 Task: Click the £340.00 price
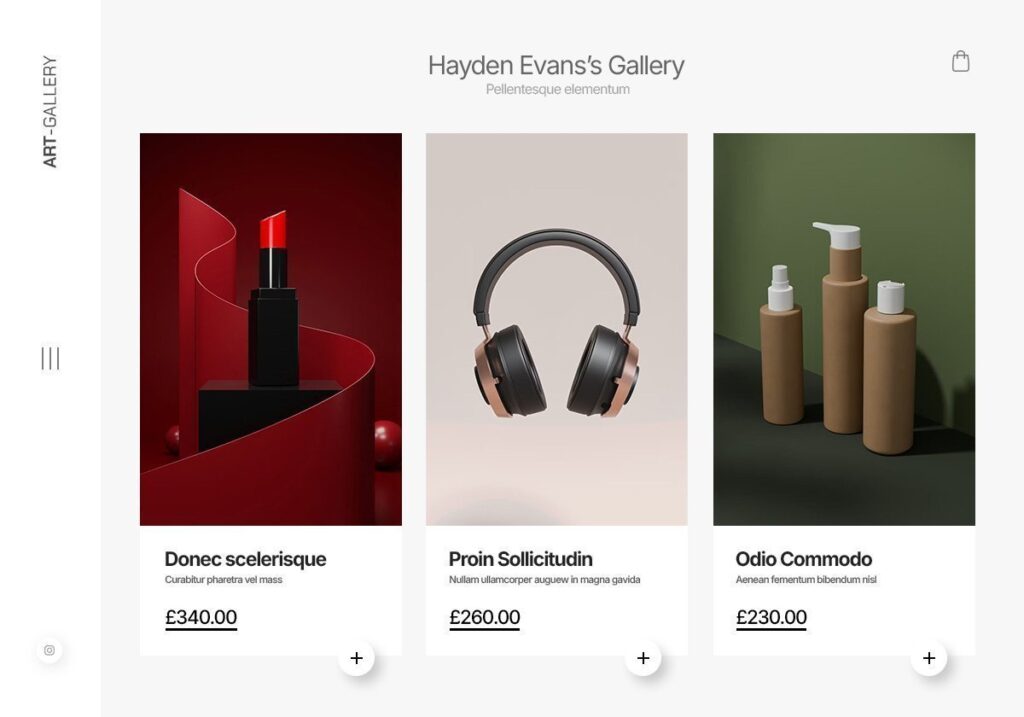(201, 617)
